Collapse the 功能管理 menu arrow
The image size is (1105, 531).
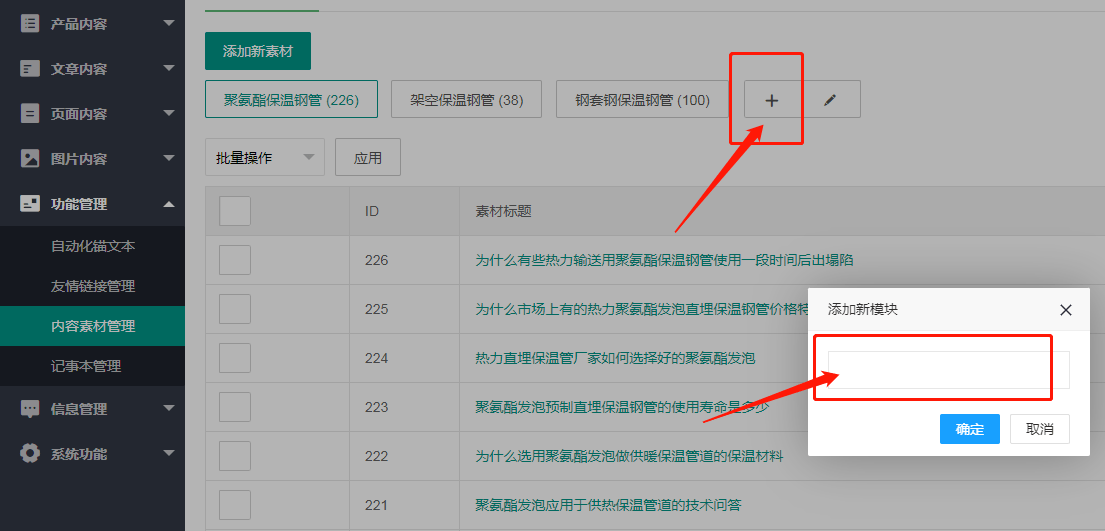point(168,204)
